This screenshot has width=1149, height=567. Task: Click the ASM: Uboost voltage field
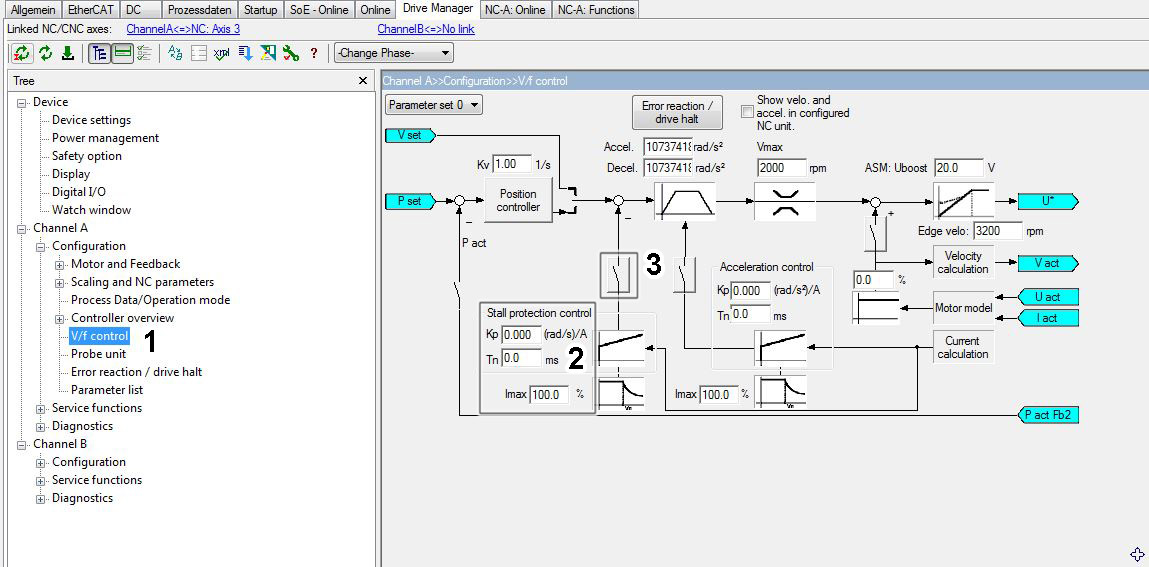959,168
